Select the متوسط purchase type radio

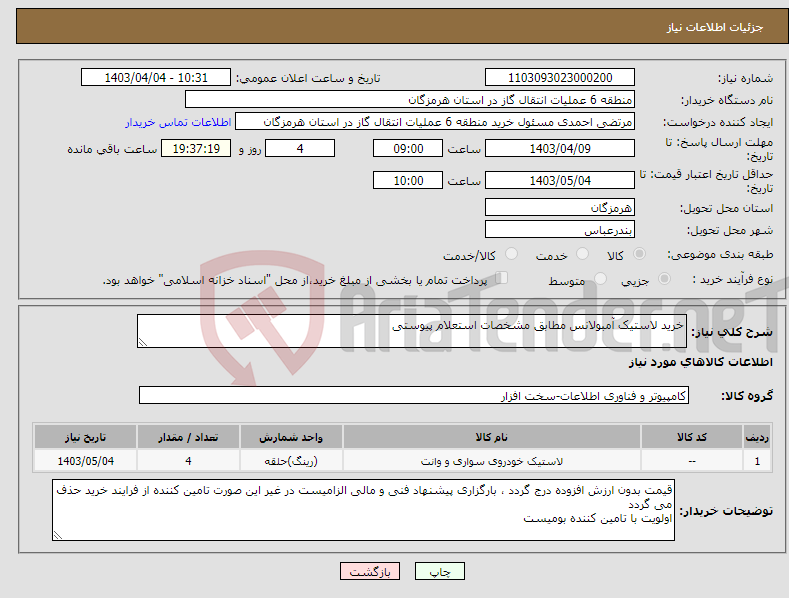(600, 278)
